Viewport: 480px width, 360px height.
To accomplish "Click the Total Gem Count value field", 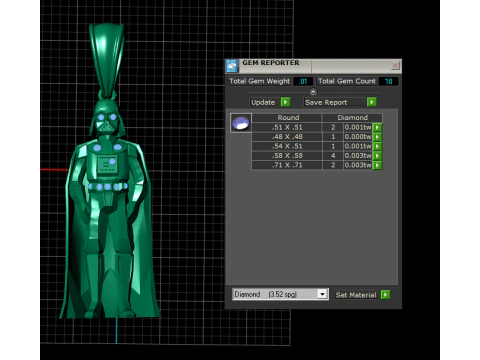I will pos(389,81).
